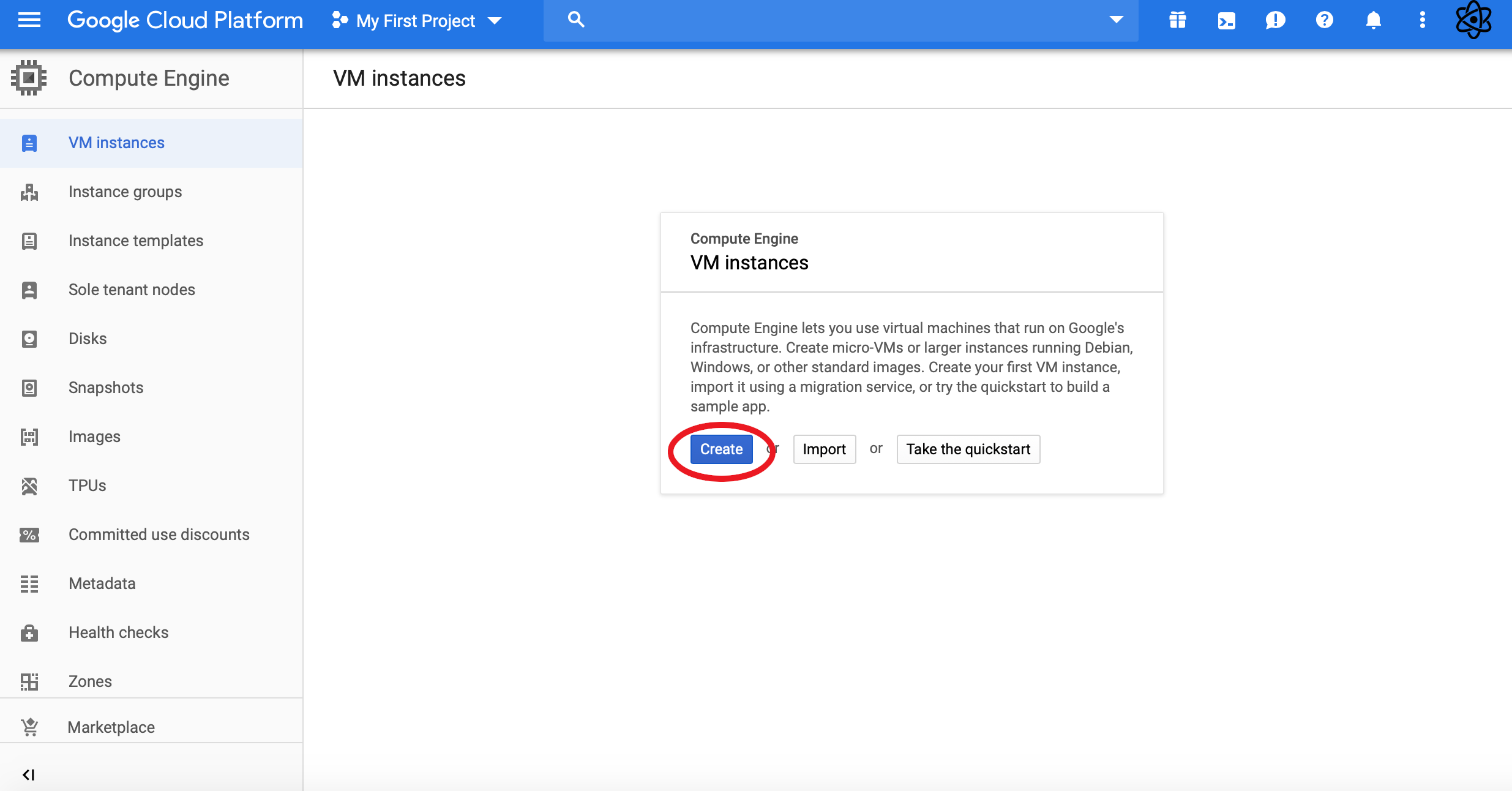
Task: Click the Compute Engine card label
Action: click(x=744, y=239)
